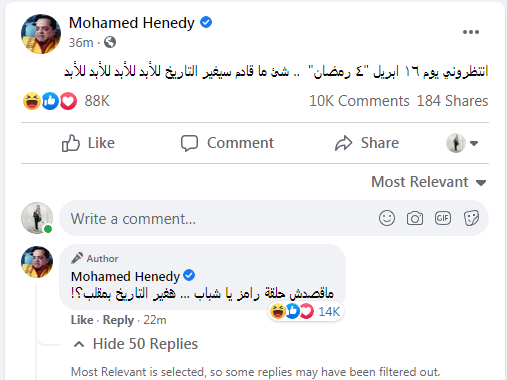Collapse replies with Hide 50 Replies
The width and height of the screenshot is (507, 380).
136,344
